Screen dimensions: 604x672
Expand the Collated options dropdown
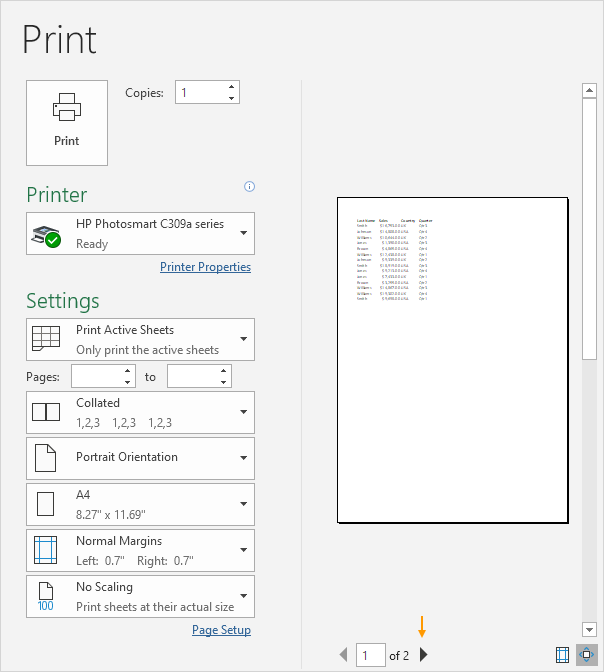[x=140, y=412]
